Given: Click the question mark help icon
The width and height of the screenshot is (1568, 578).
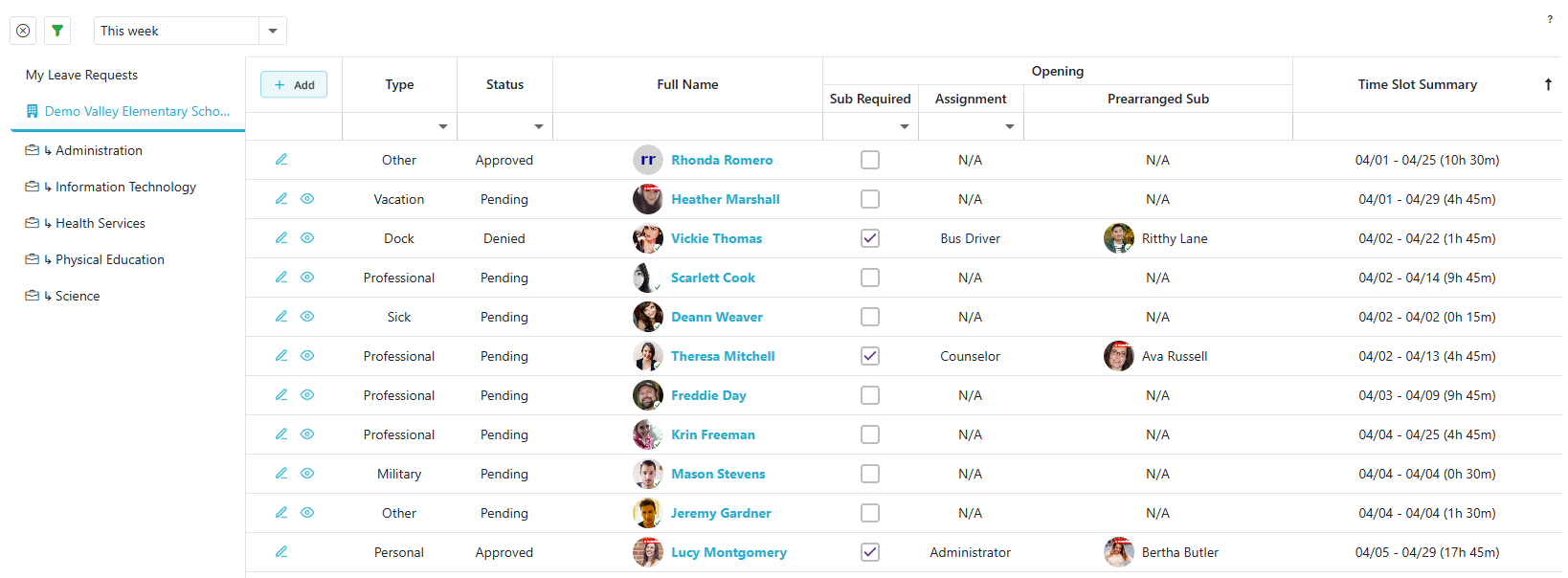Looking at the screenshot, I should 1550,19.
